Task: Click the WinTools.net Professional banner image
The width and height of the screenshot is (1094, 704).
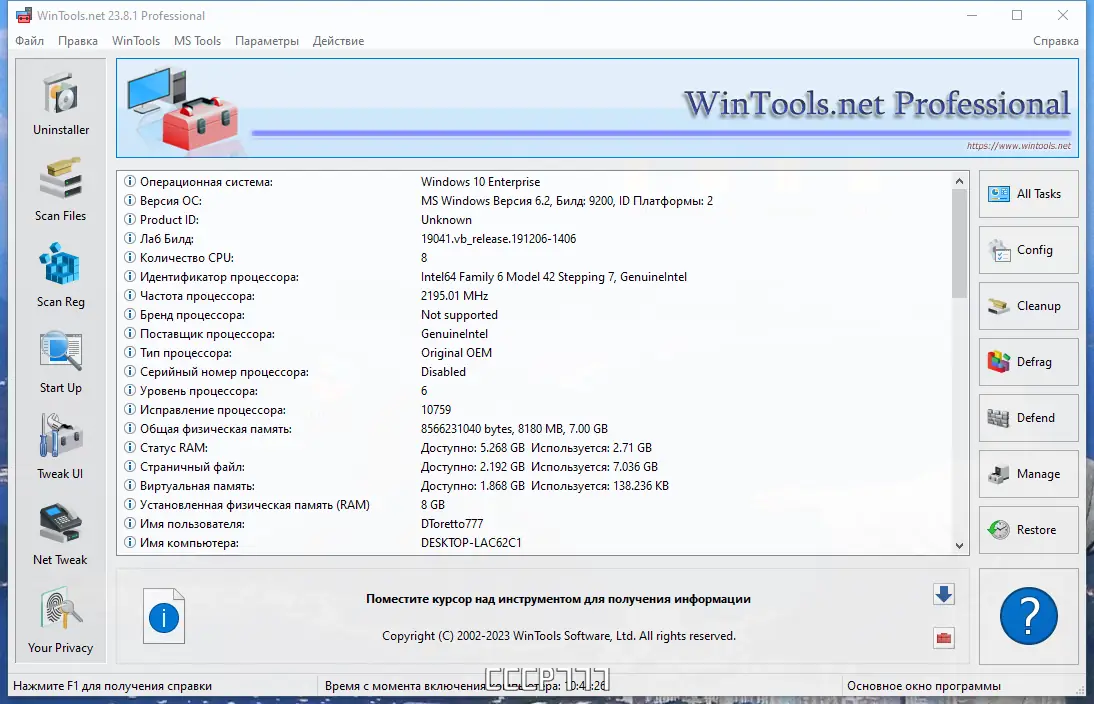Action: [597, 108]
